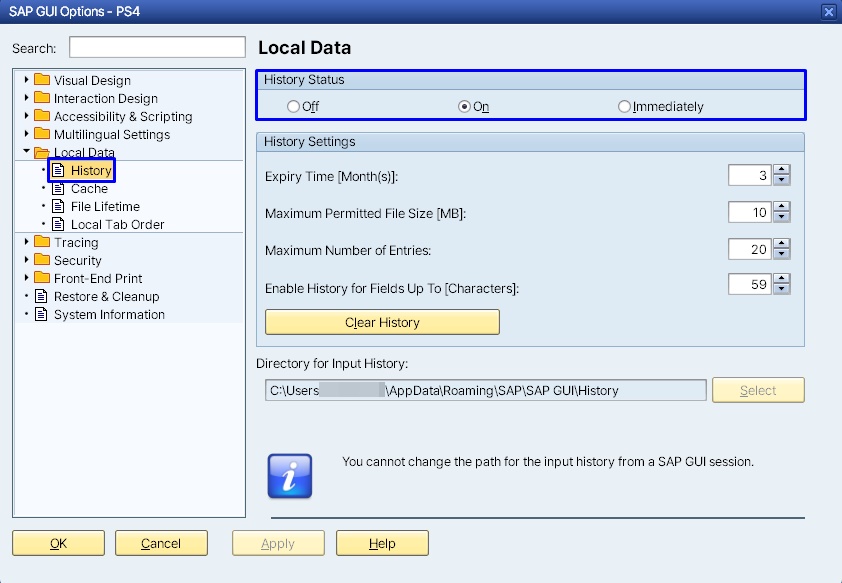
Task: Click the Enable History characters field
Action: tap(750, 284)
